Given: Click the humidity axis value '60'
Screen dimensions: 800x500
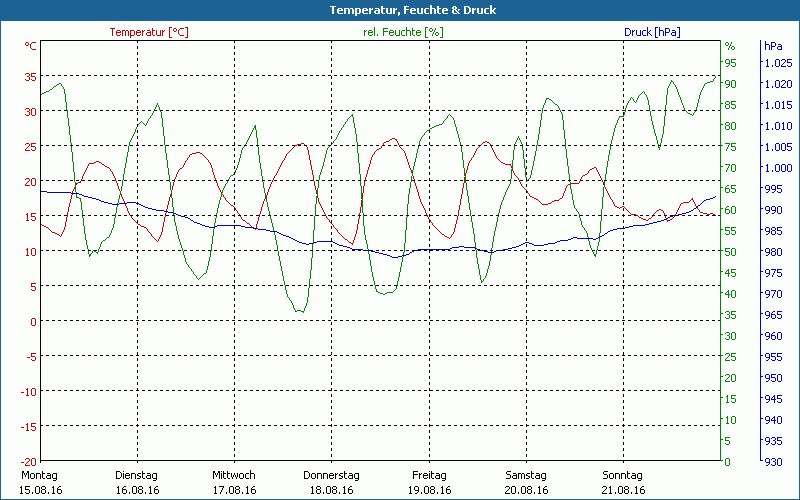Looking at the screenshot, I should pos(731,210).
